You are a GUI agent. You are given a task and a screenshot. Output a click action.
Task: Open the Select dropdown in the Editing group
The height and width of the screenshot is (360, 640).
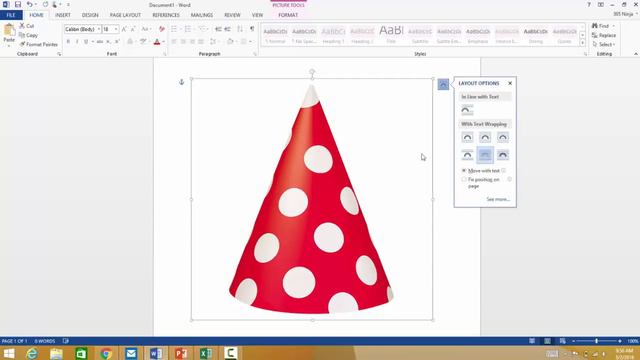(604, 44)
